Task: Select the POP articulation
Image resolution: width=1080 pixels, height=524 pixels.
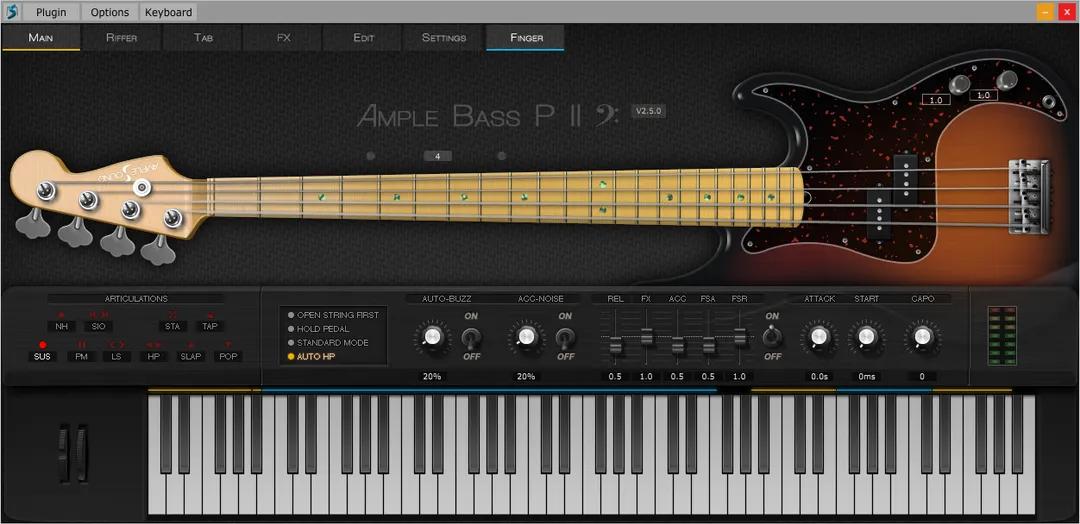Action: click(x=227, y=357)
